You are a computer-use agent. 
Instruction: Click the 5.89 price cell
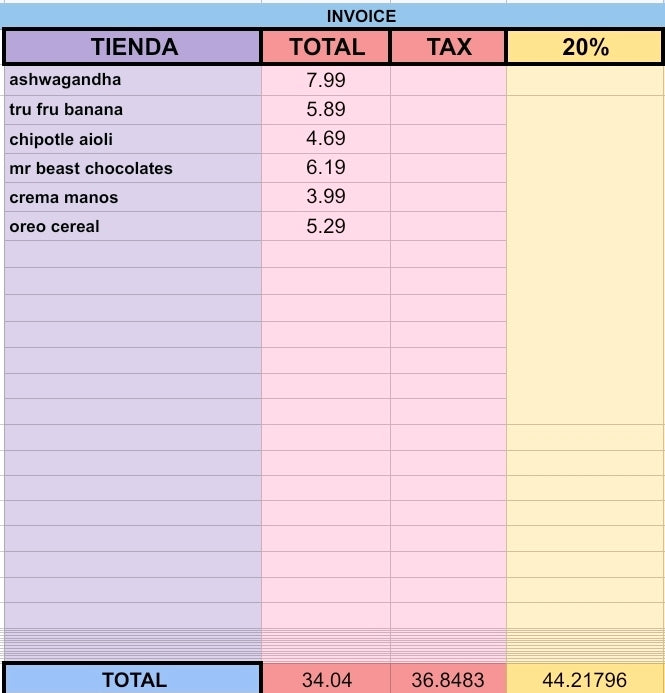pos(326,110)
